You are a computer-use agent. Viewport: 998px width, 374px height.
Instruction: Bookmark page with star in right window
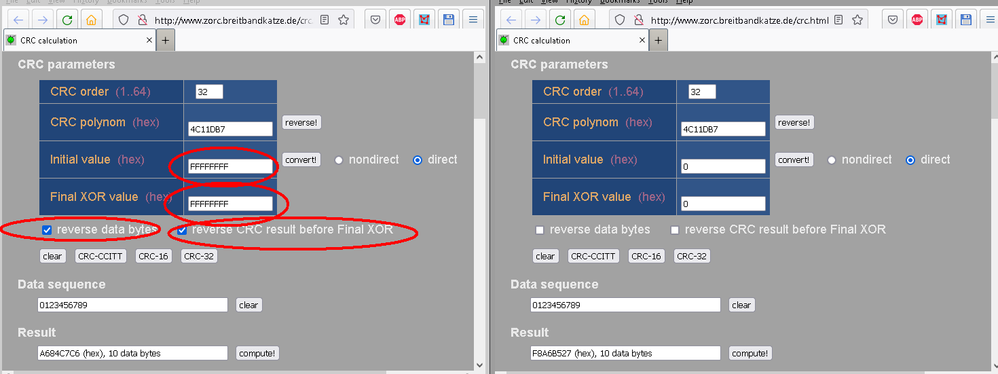click(x=857, y=20)
